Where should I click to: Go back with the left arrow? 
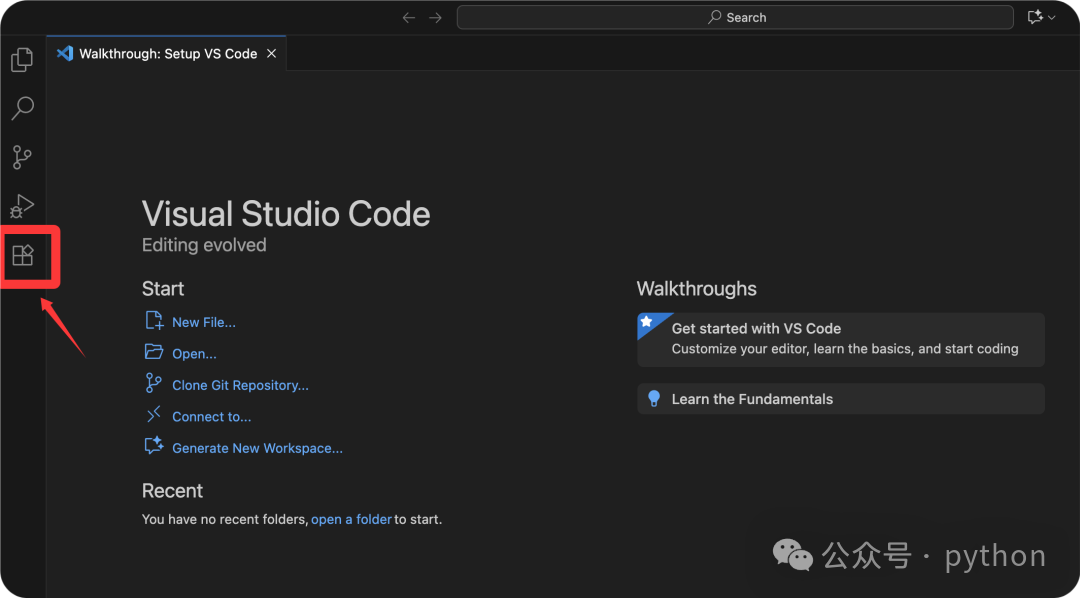(409, 18)
